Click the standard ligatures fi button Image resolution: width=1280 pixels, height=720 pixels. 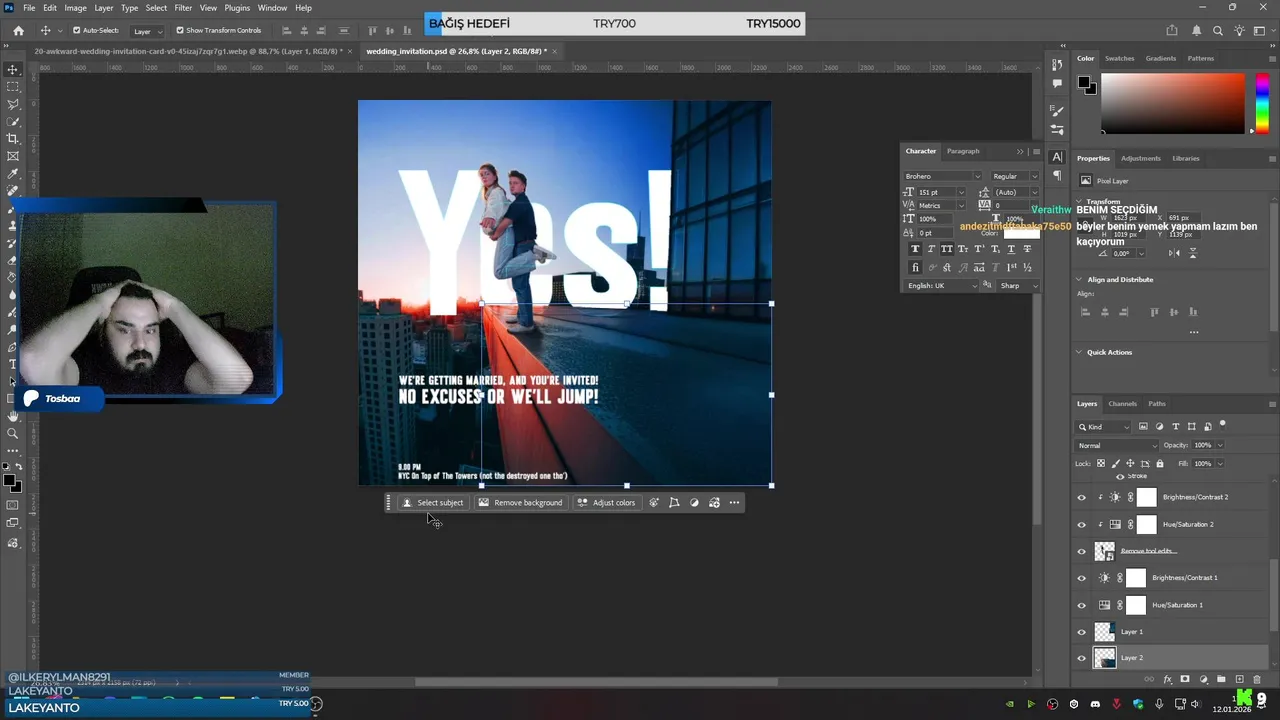tap(915, 268)
